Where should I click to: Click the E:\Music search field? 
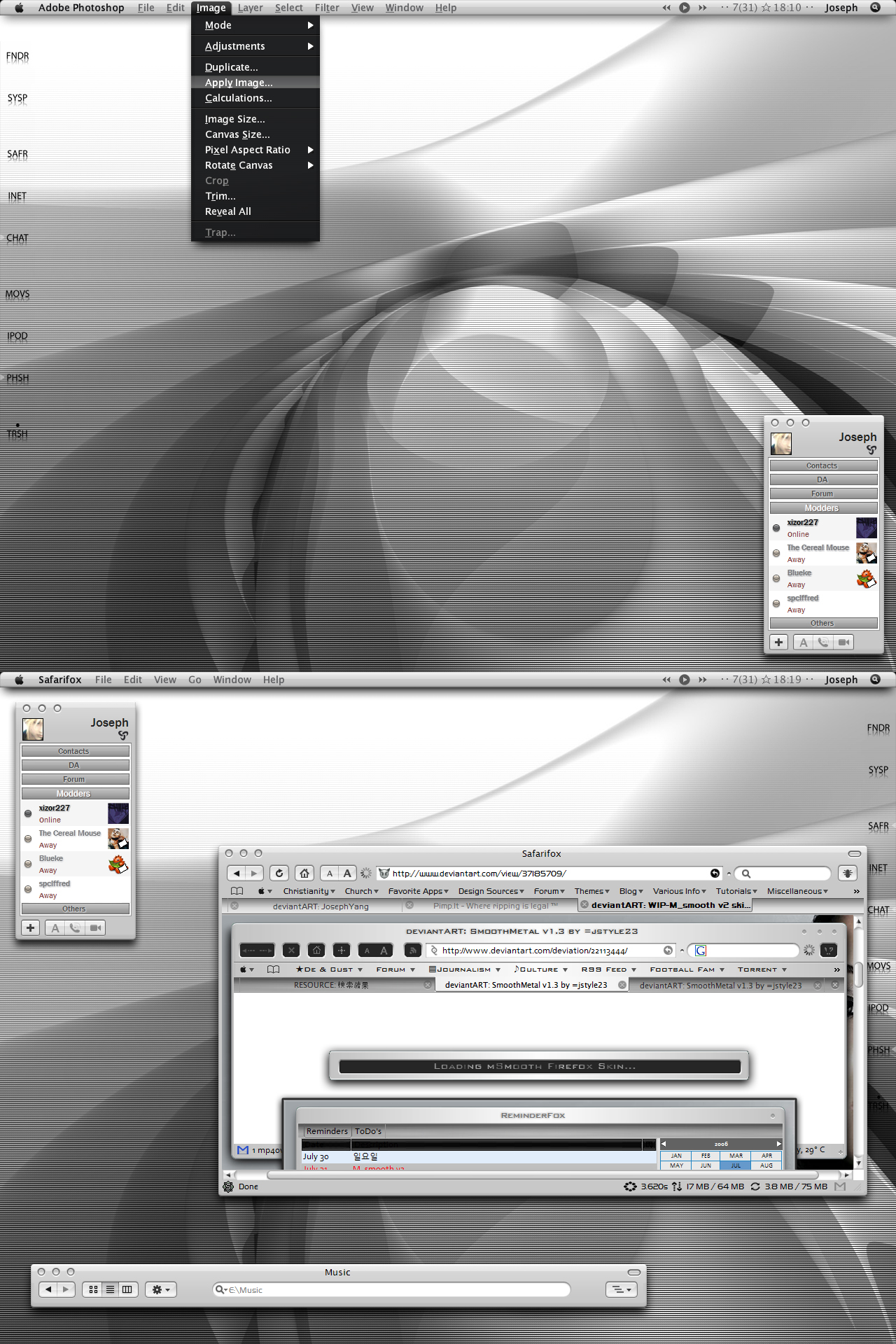[392, 1289]
